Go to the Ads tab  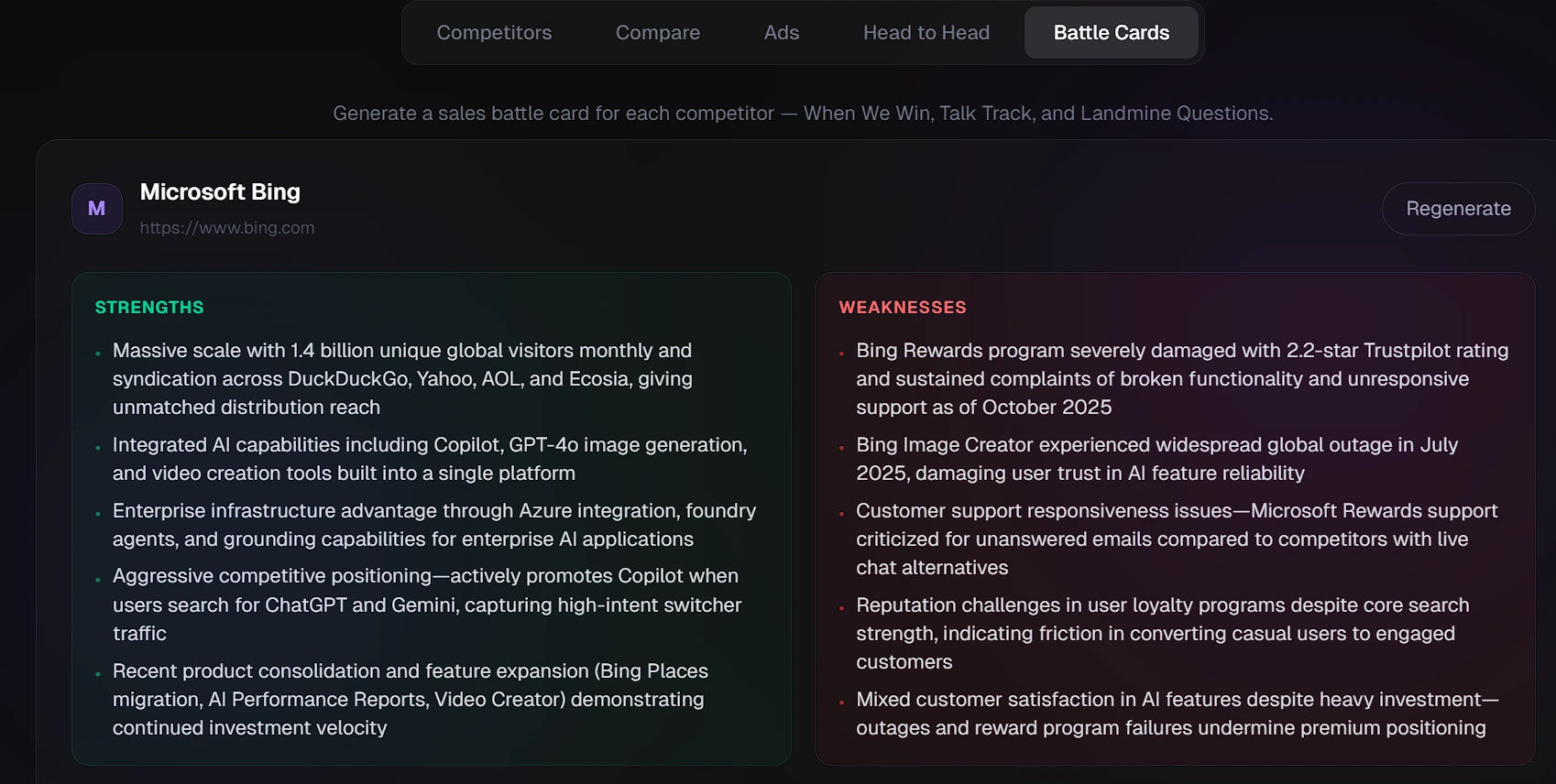coord(782,33)
